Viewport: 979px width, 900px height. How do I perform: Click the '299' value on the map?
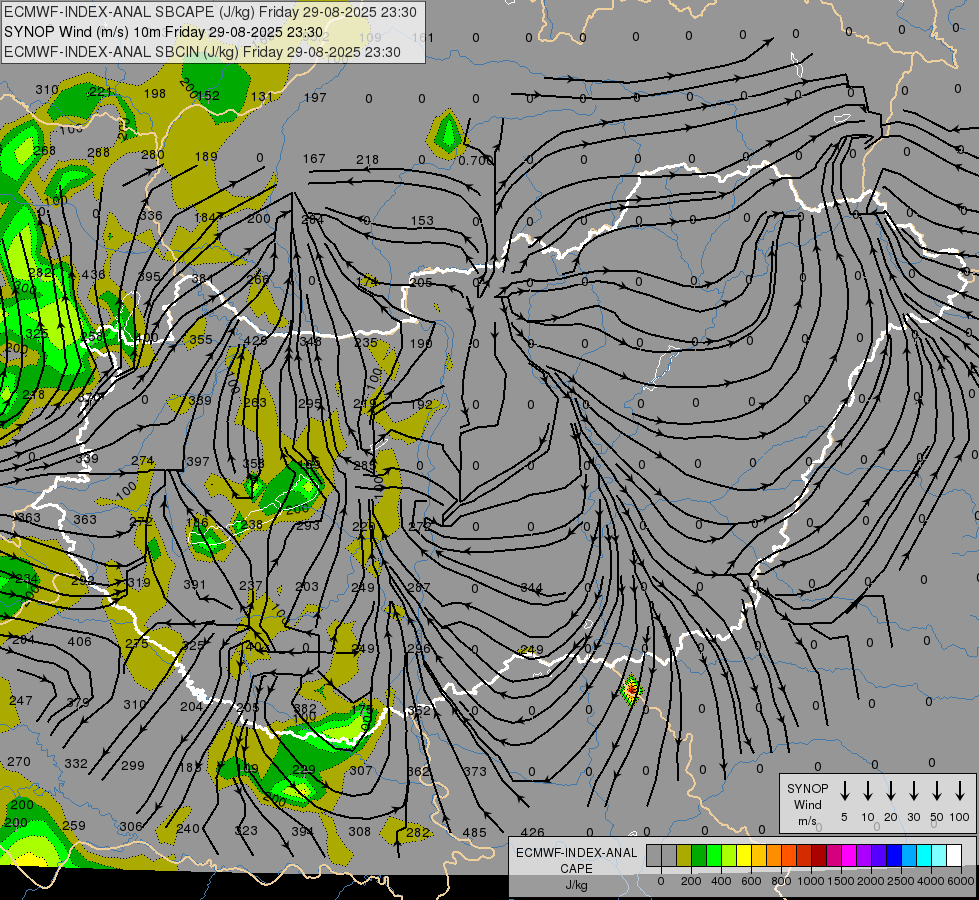(x=132, y=765)
